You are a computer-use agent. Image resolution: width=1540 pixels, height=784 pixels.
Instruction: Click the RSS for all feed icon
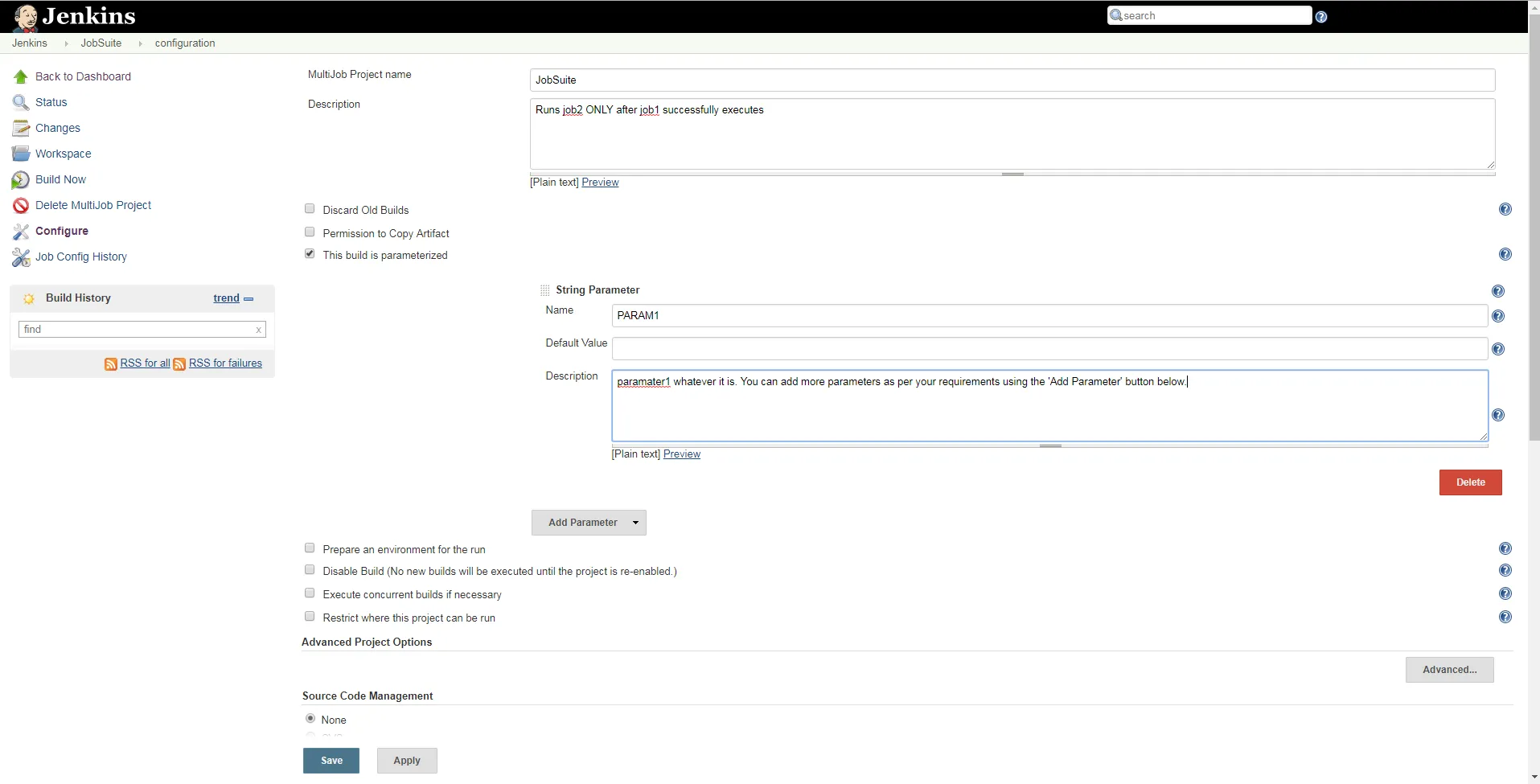111,364
